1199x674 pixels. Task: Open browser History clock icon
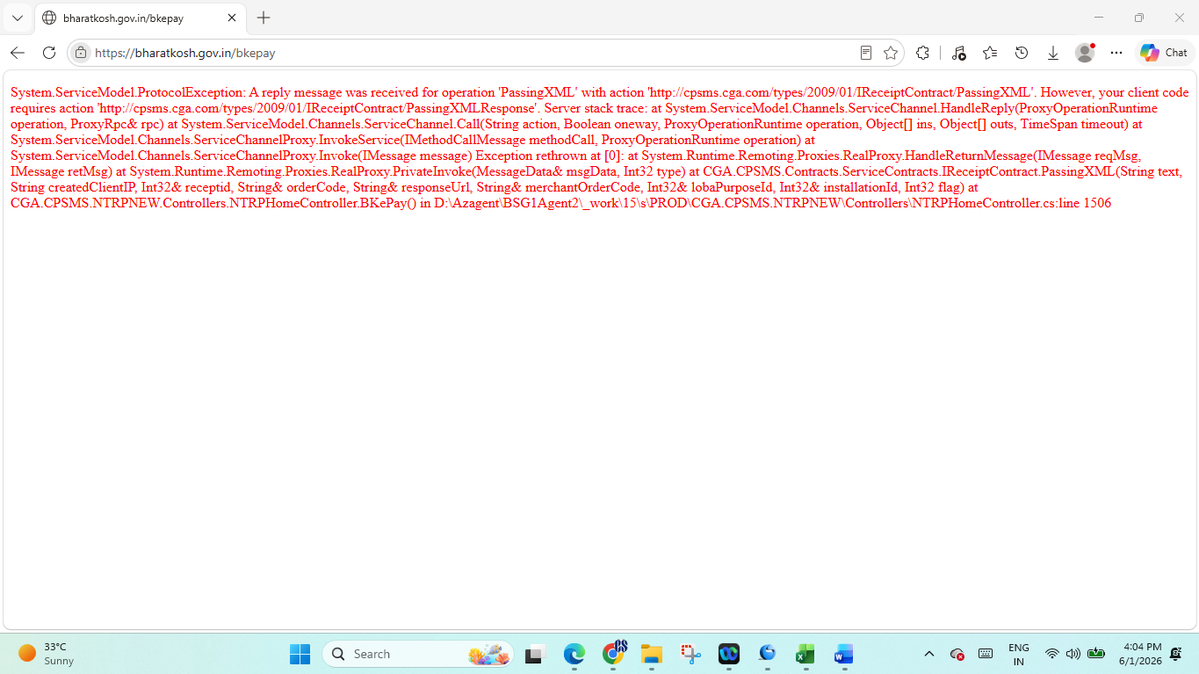point(1022,53)
